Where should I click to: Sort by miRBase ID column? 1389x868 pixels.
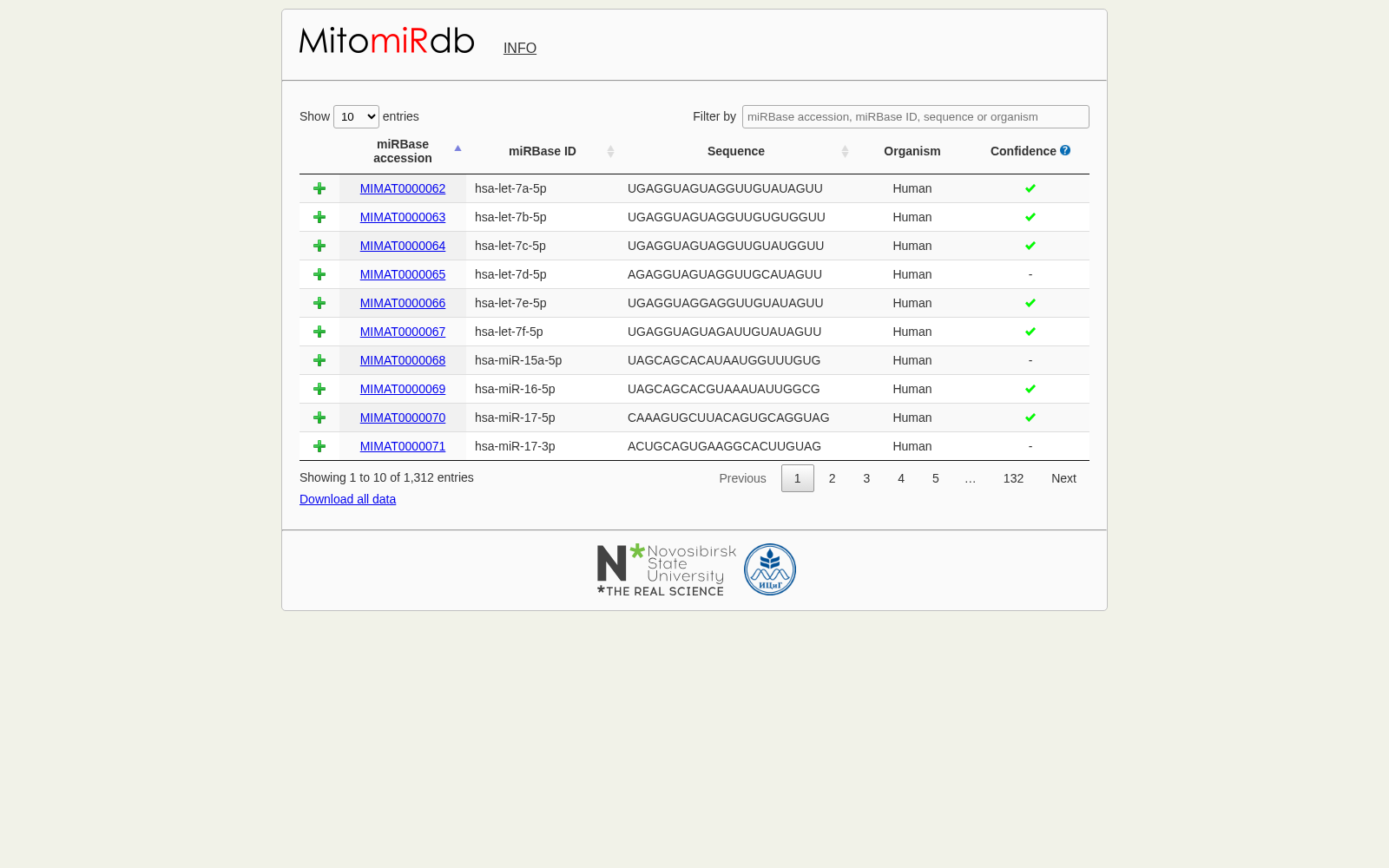[543, 151]
